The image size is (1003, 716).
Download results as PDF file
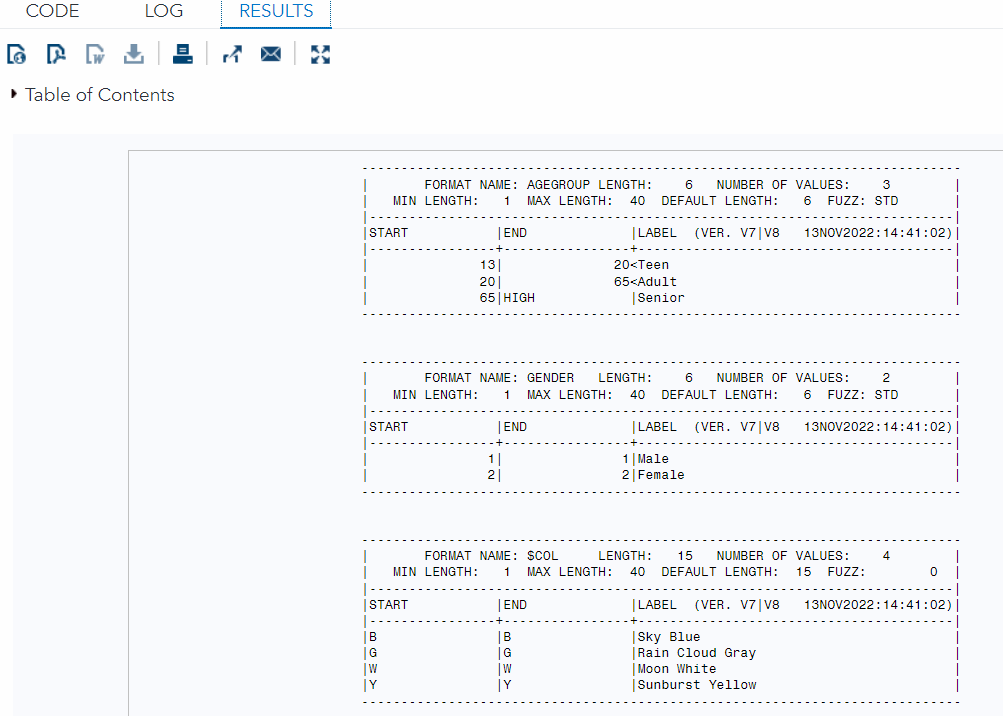pos(56,54)
